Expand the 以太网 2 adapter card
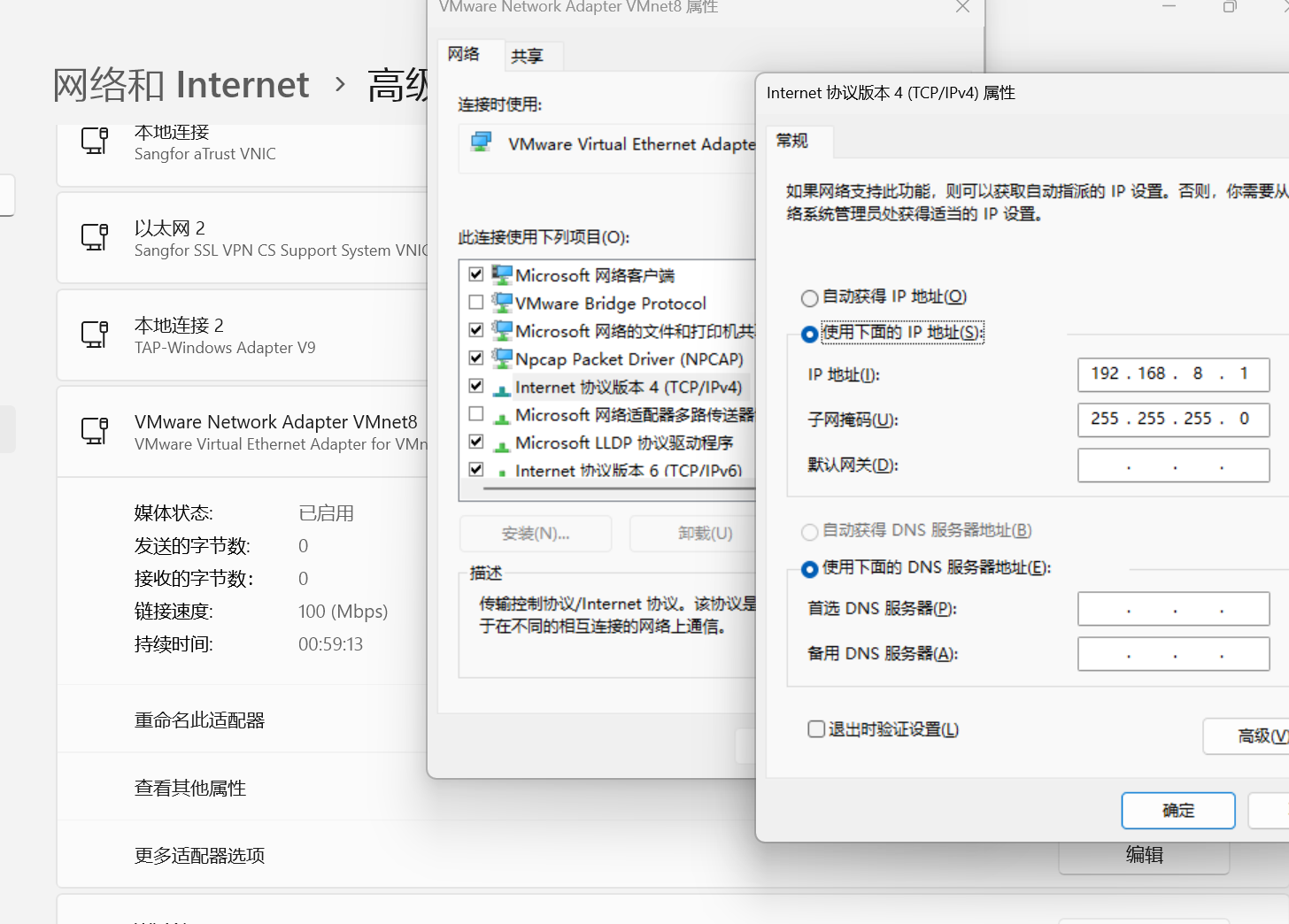 [243, 237]
